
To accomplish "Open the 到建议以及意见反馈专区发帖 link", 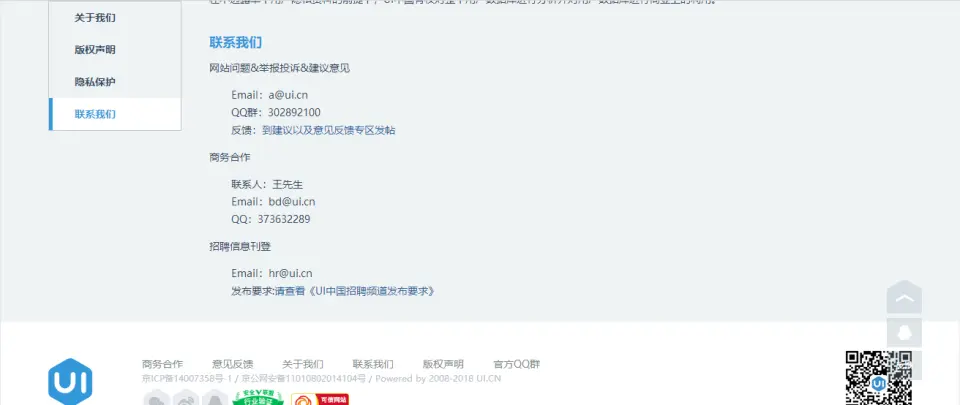I will click(329, 130).
